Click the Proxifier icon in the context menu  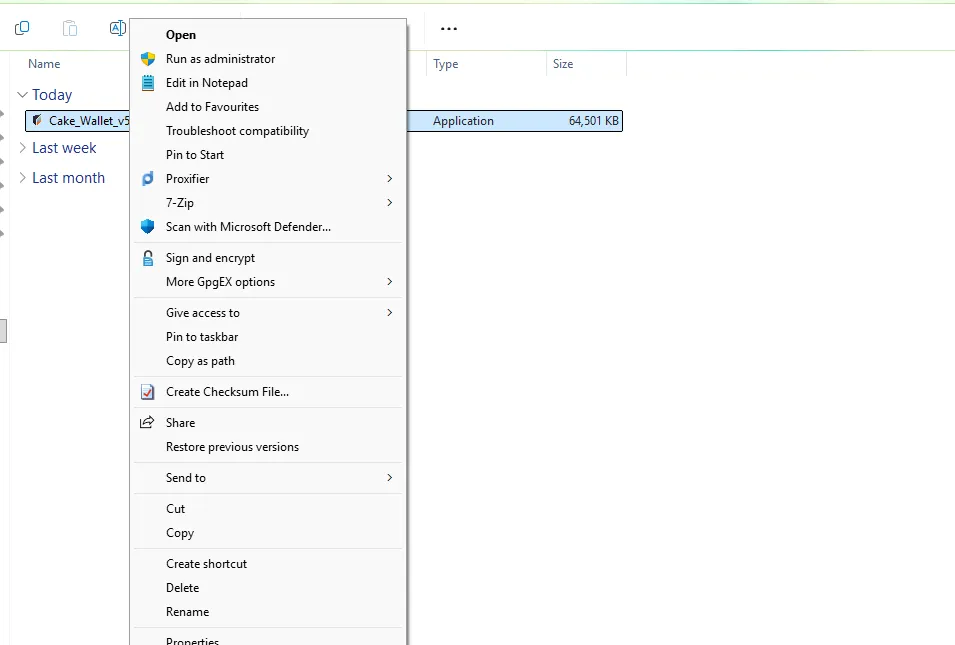(x=148, y=178)
